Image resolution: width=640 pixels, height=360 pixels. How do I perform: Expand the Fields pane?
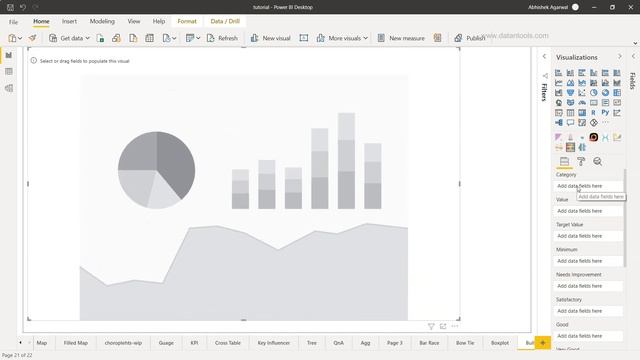(633, 56)
